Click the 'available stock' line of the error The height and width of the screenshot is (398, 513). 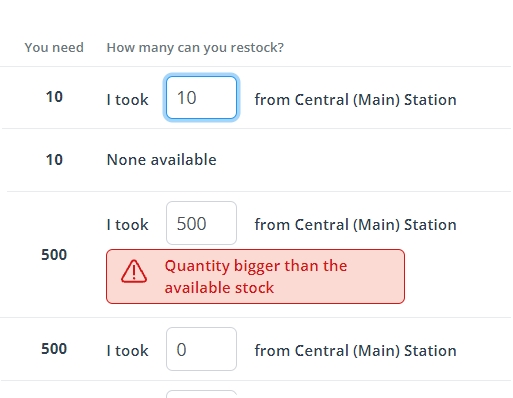pyautogui.click(x=219, y=288)
